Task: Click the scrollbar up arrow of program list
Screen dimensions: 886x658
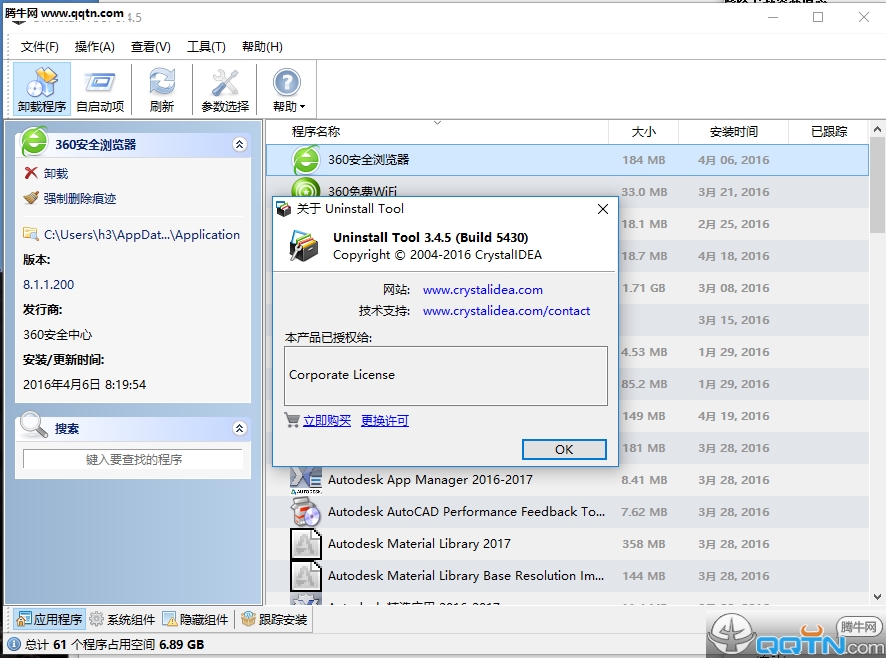Action: coord(877,129)
